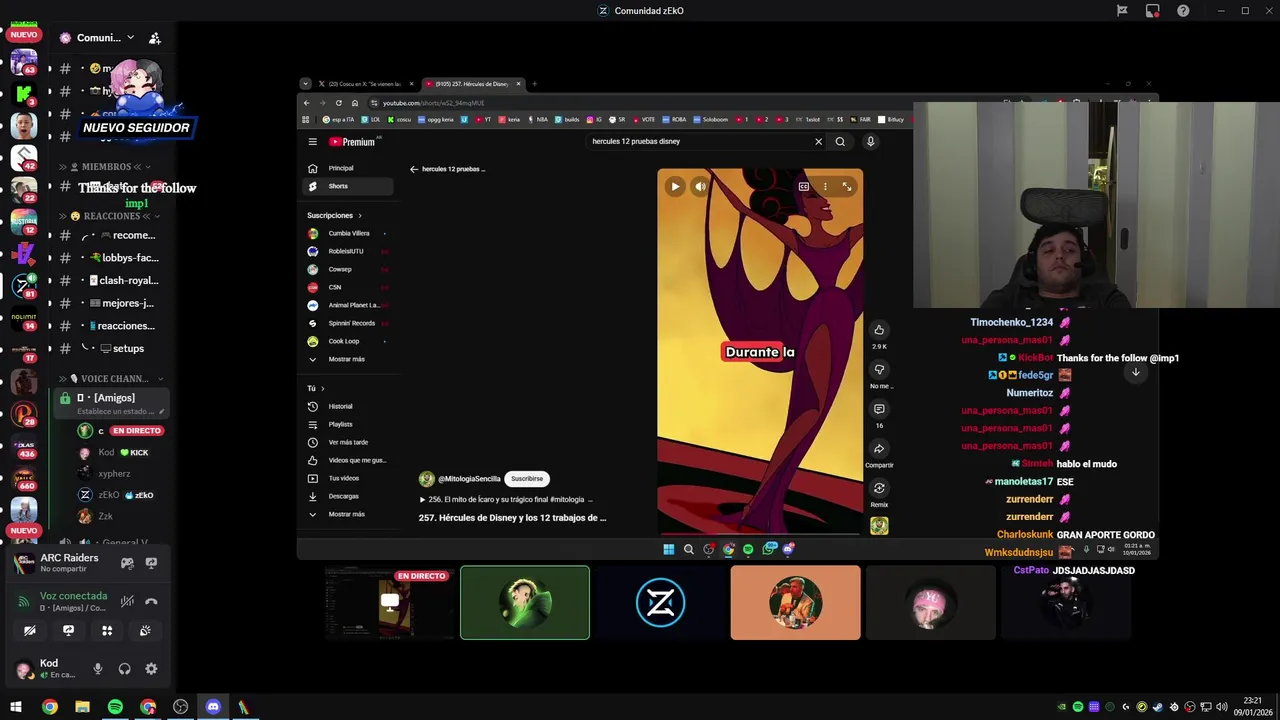Collapse the MIEMBROS channel category

coord(105,167)
